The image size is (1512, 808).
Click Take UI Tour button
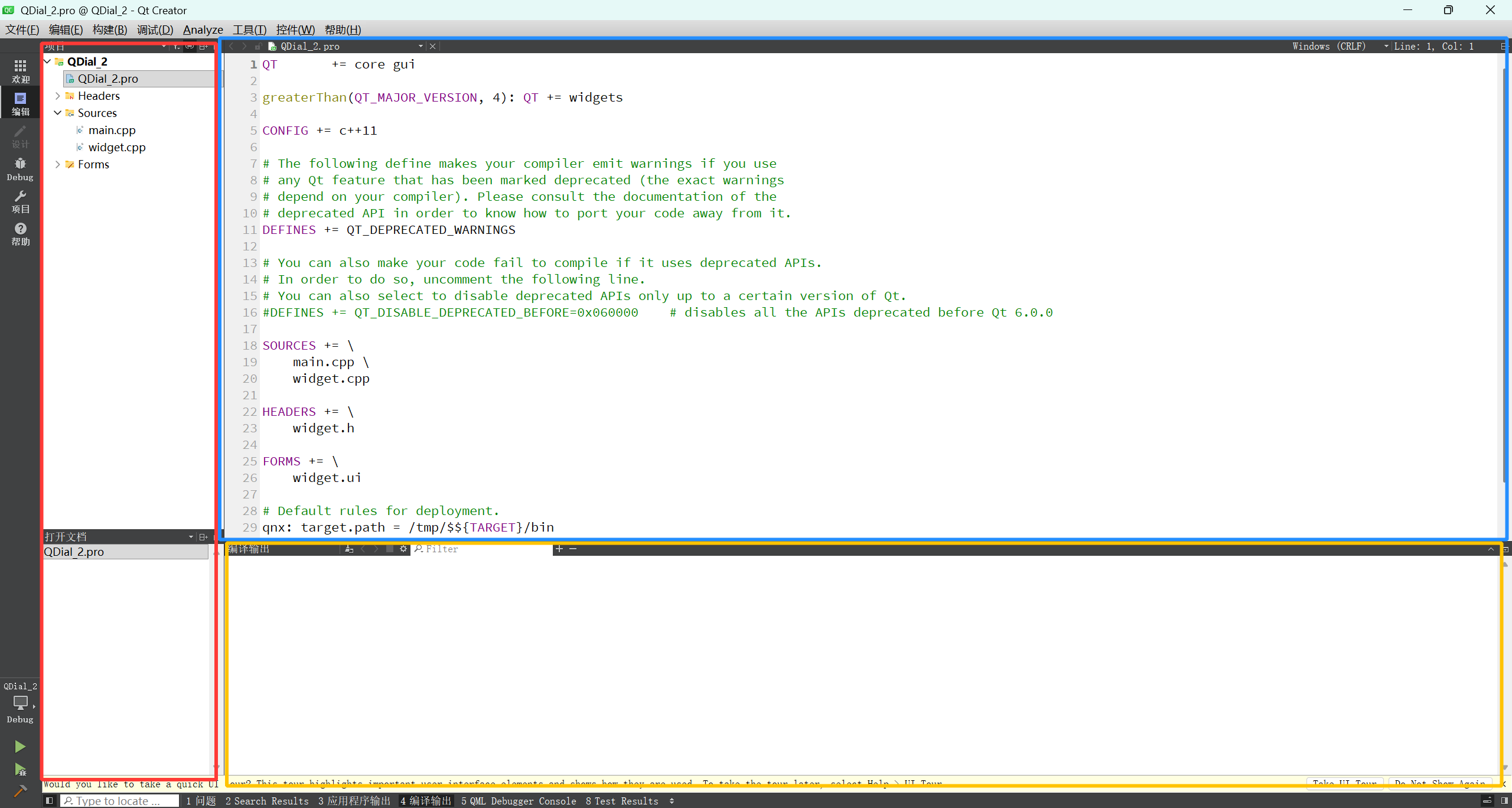1344,783
